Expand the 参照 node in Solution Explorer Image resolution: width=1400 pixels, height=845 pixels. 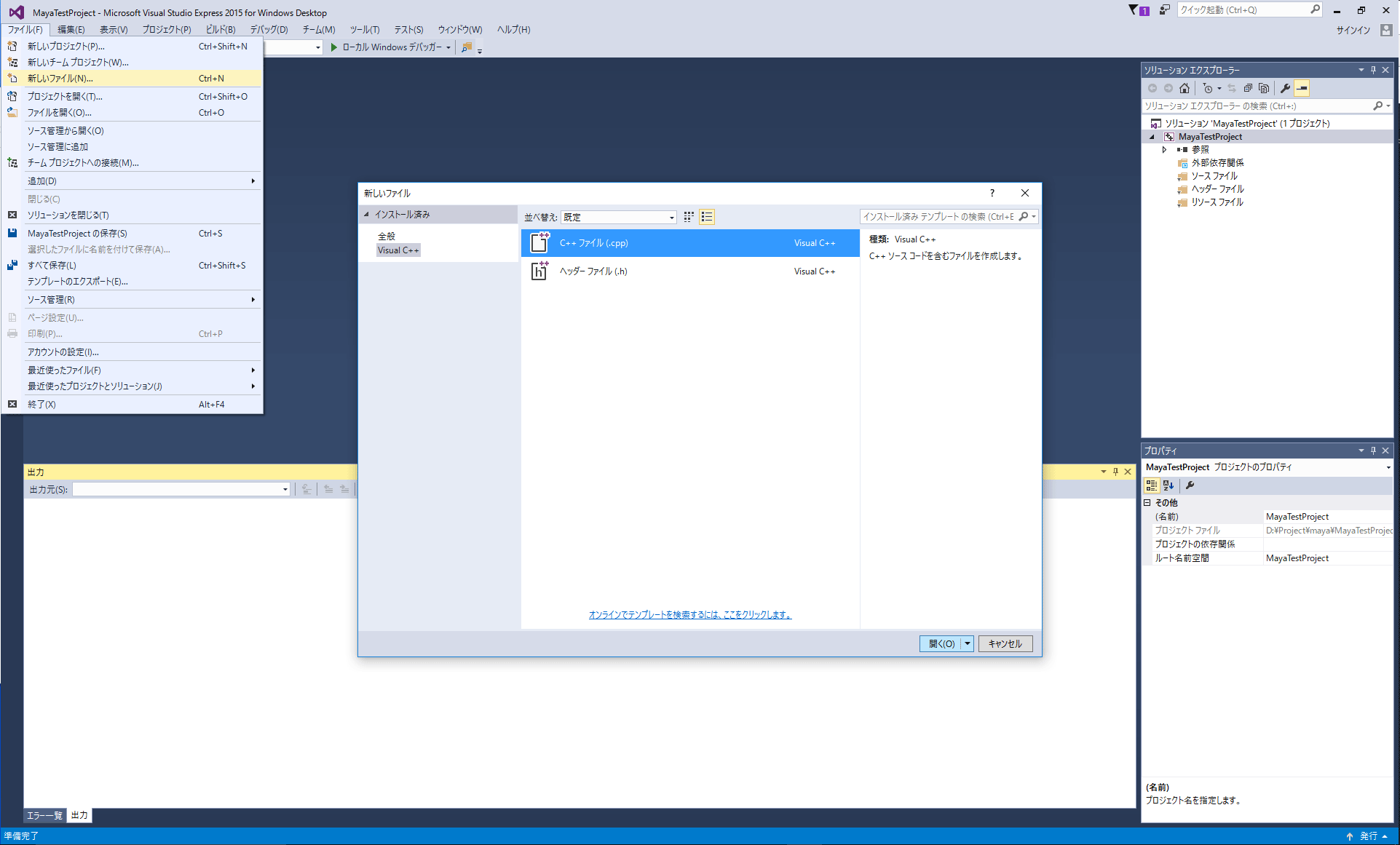[1164, 150]
